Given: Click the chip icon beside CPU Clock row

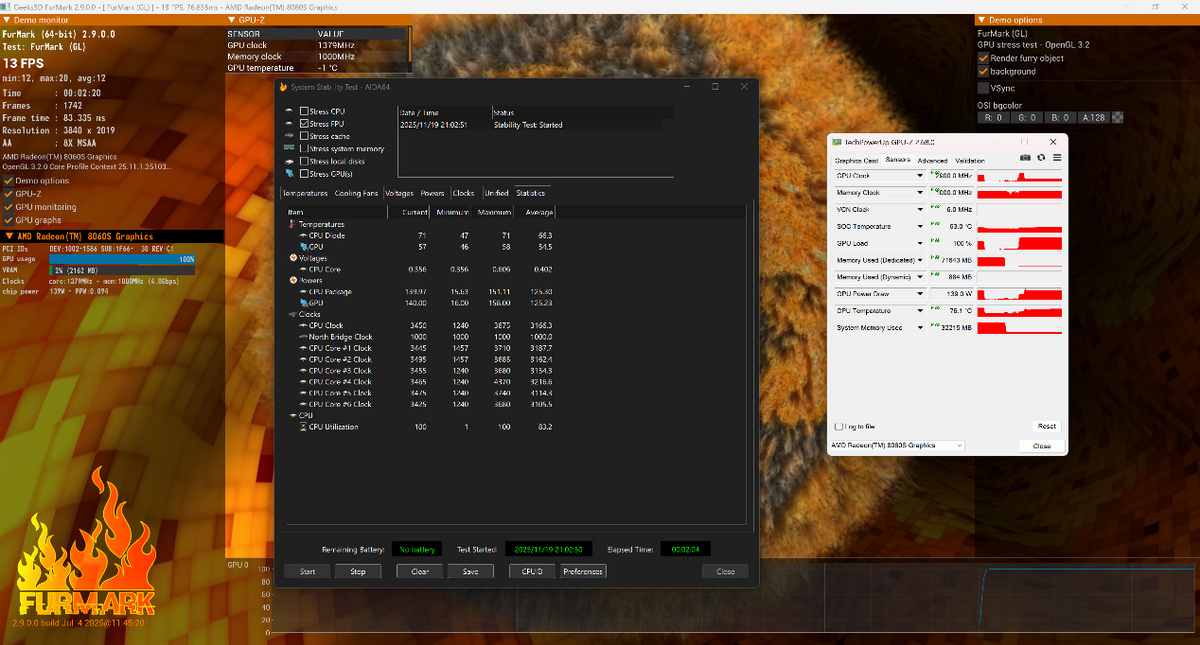Looking at the screenshot, I should [303, 325].
